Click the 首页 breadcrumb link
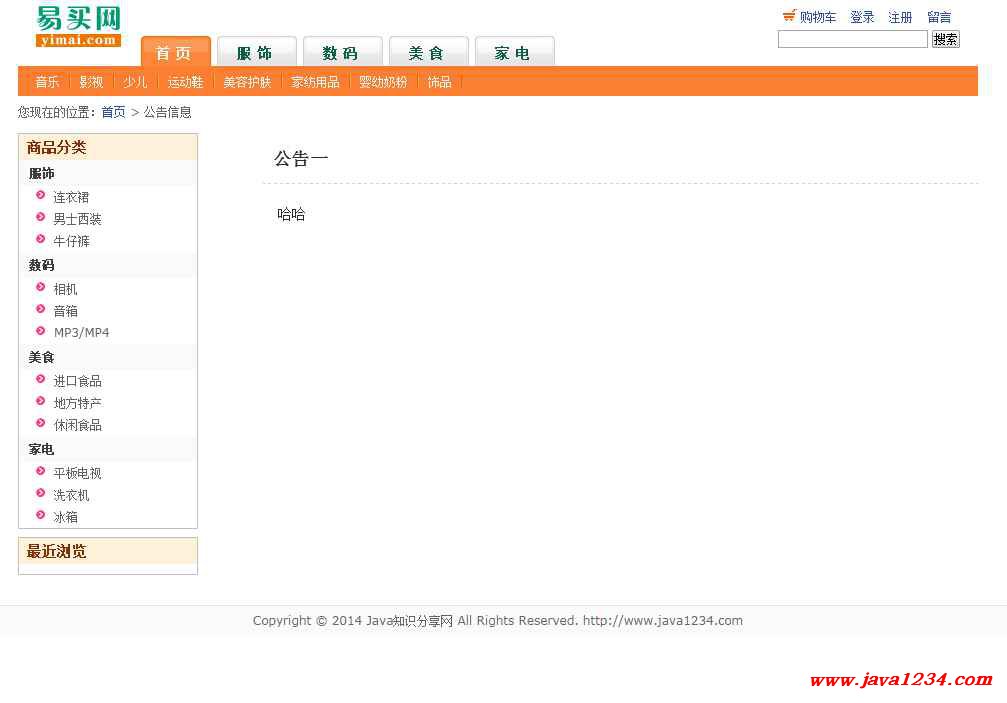Viewport: 1007px width, 703px height. (113, 112)
